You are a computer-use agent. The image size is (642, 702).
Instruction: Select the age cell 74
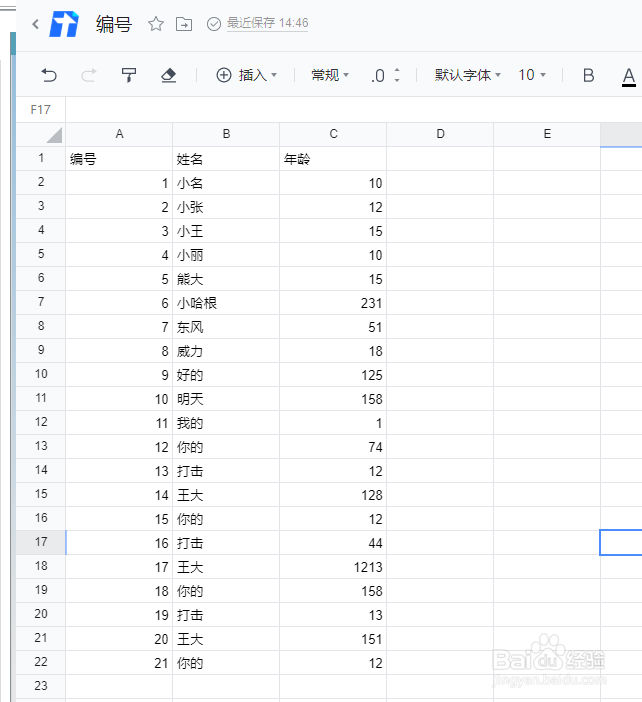333,447
